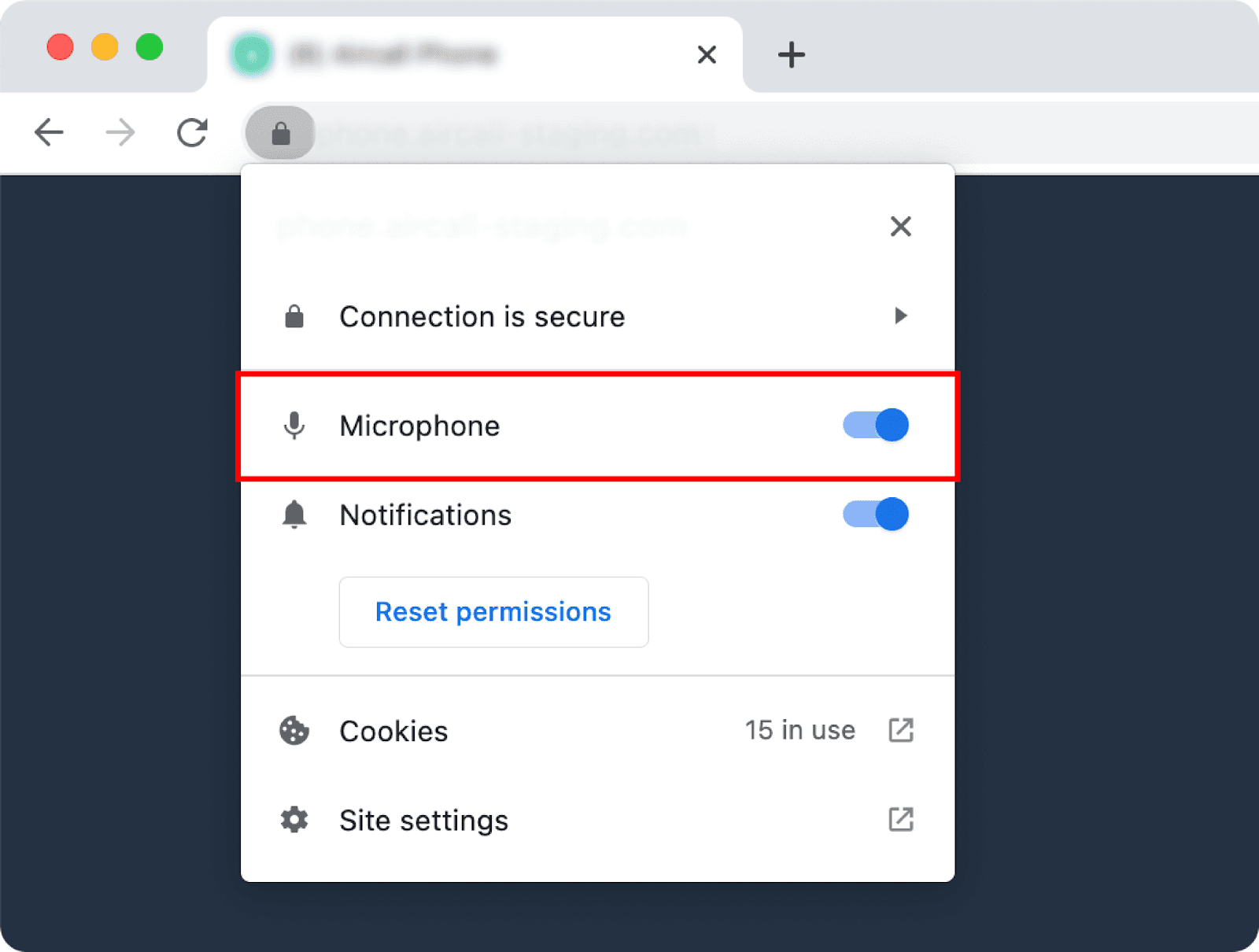Open Site settings
1259x952 pixels.
pos(423,820)
